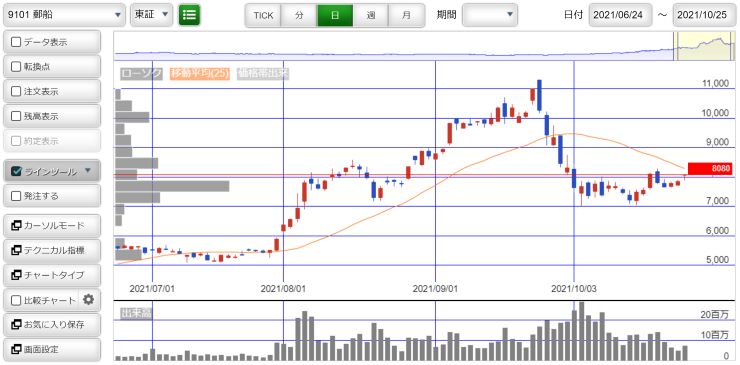Switch to the TICK chart tab

coord(263,16)
